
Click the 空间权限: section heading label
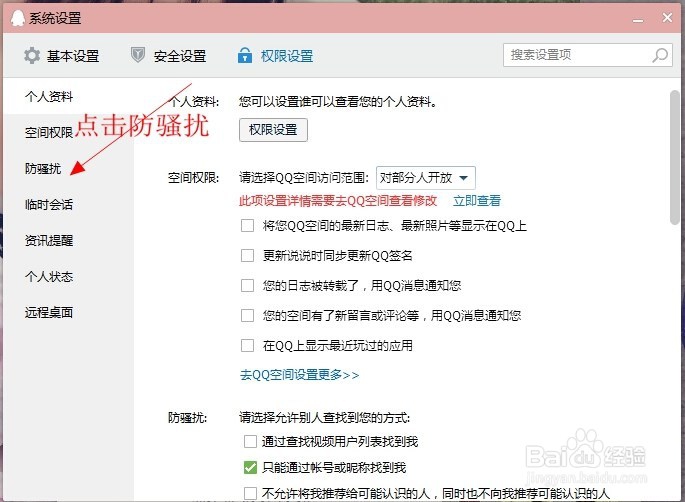pyautogui.click(x=194, y=178)
